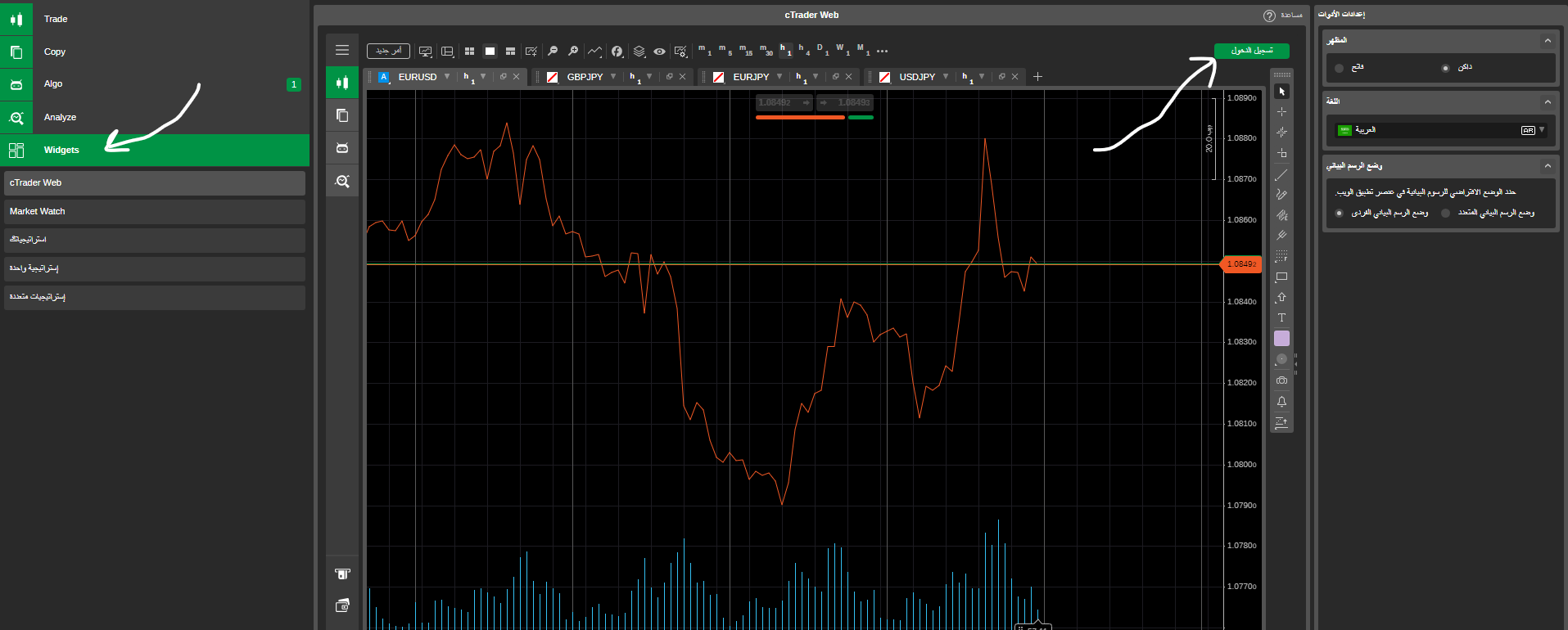Click the copy icon in the inner sidebar
The height and width of the screenshot is (630, 1568).
(x=342, y=115)
